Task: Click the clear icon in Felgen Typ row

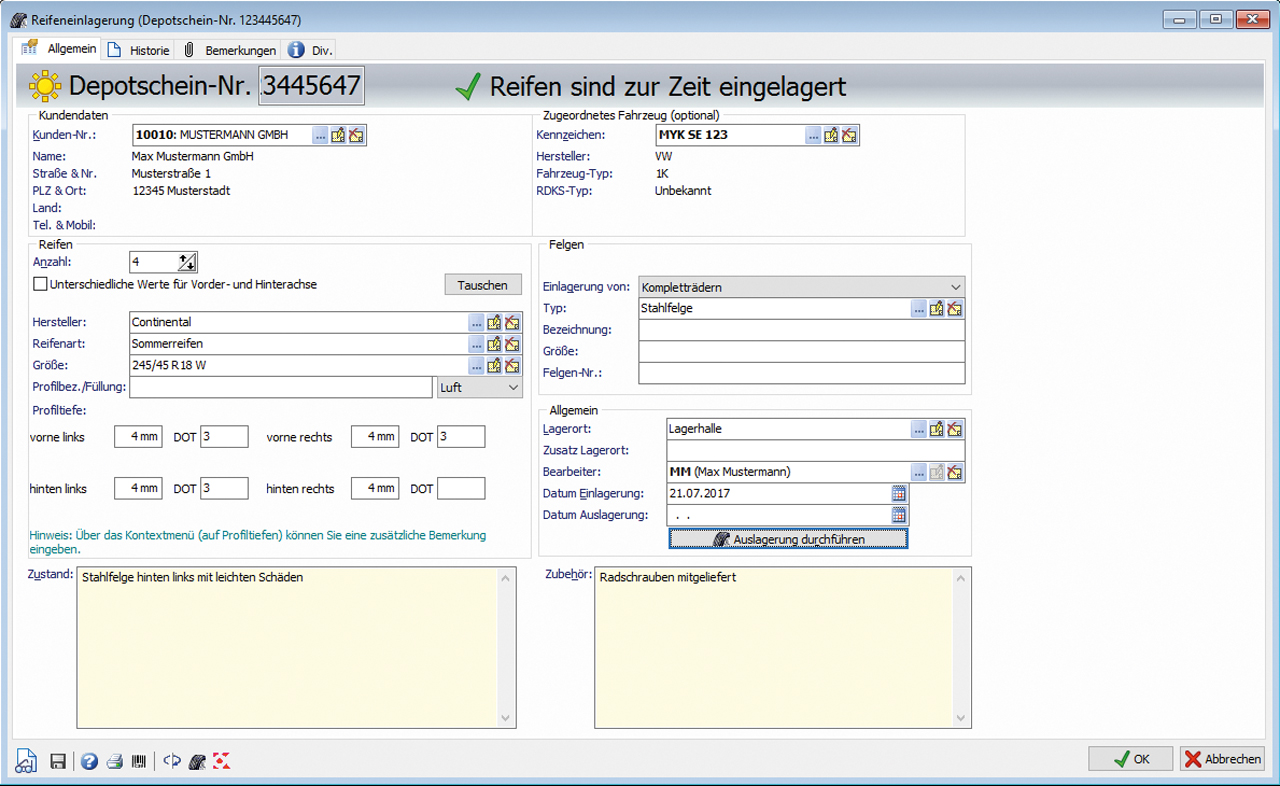Action: [x=955, y=309]
